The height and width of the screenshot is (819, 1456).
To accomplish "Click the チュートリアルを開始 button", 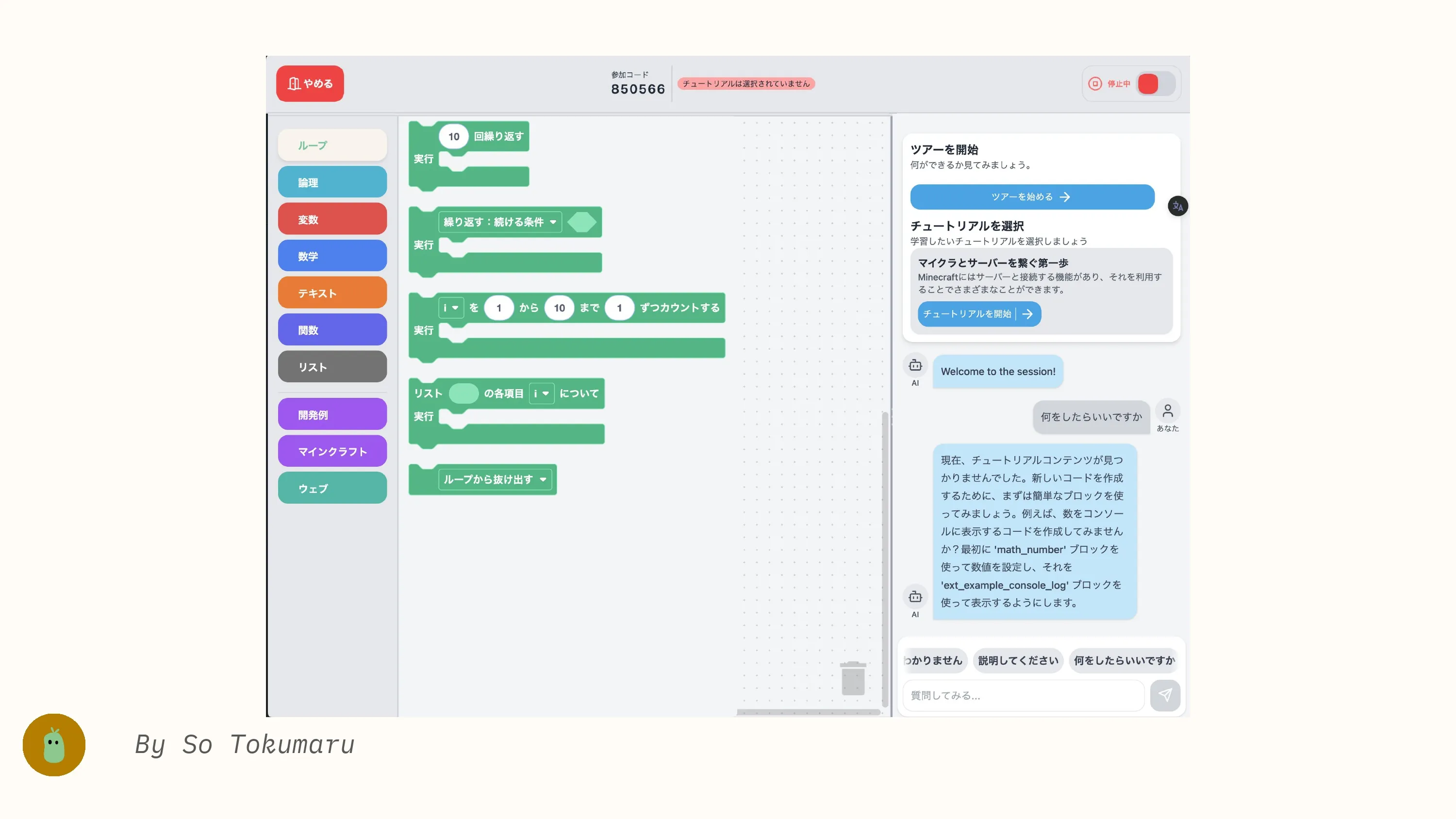I will [979, 314].
